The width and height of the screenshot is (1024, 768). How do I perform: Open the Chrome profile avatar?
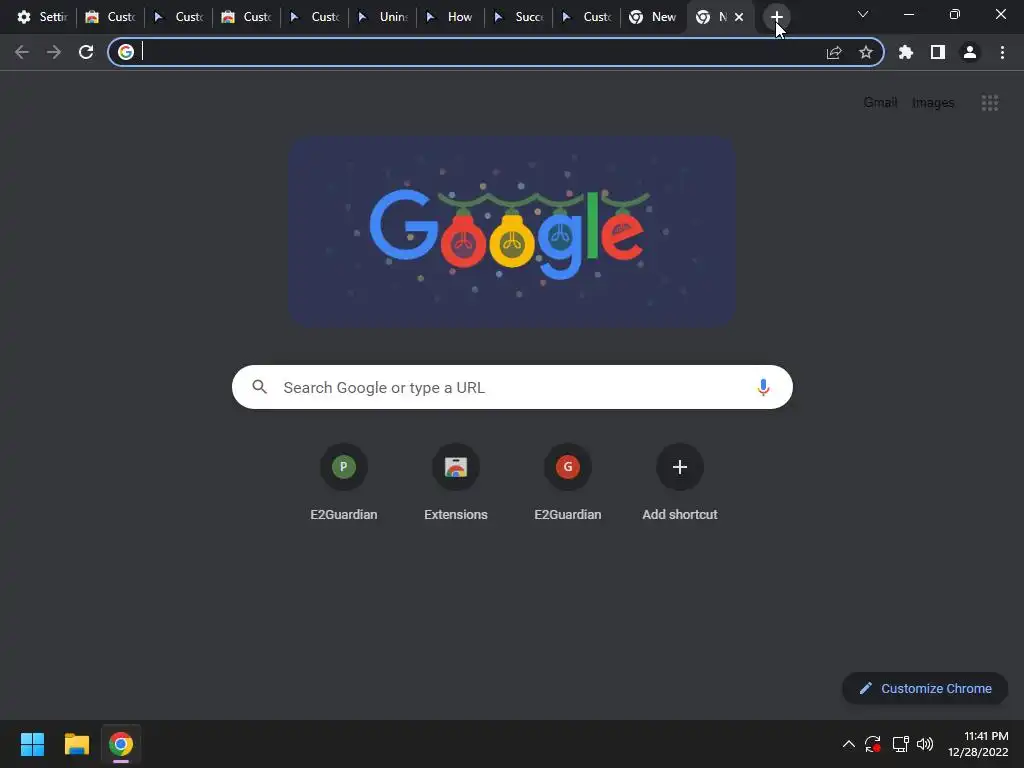(x=970, y=52)
